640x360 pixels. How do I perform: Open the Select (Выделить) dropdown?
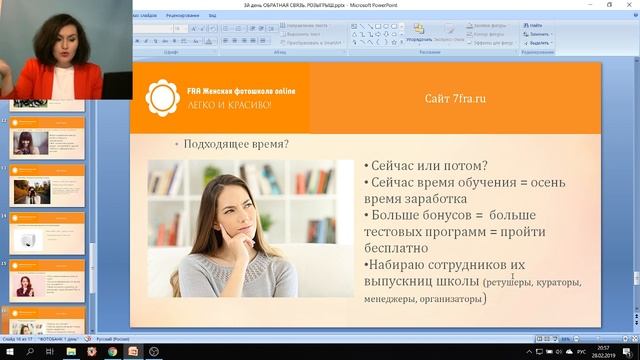click(538, 42)
